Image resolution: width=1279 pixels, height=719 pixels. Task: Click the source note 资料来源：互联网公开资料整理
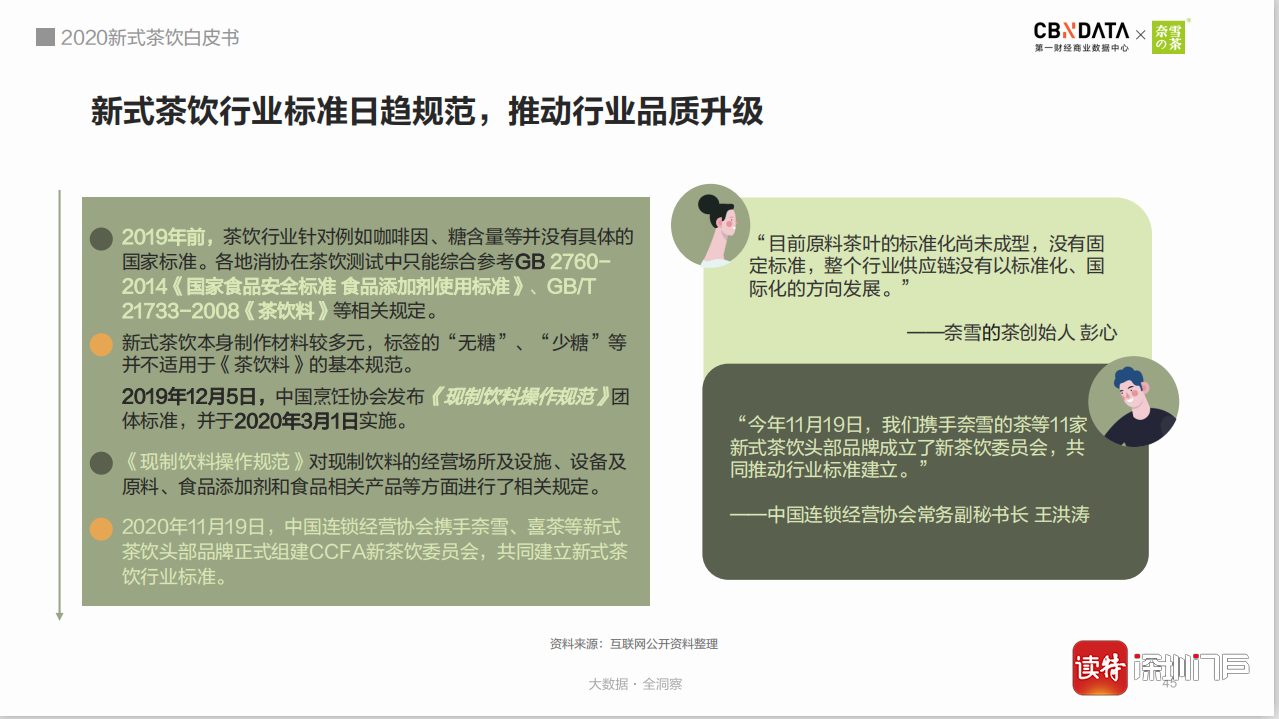click(x=634, y=644)
